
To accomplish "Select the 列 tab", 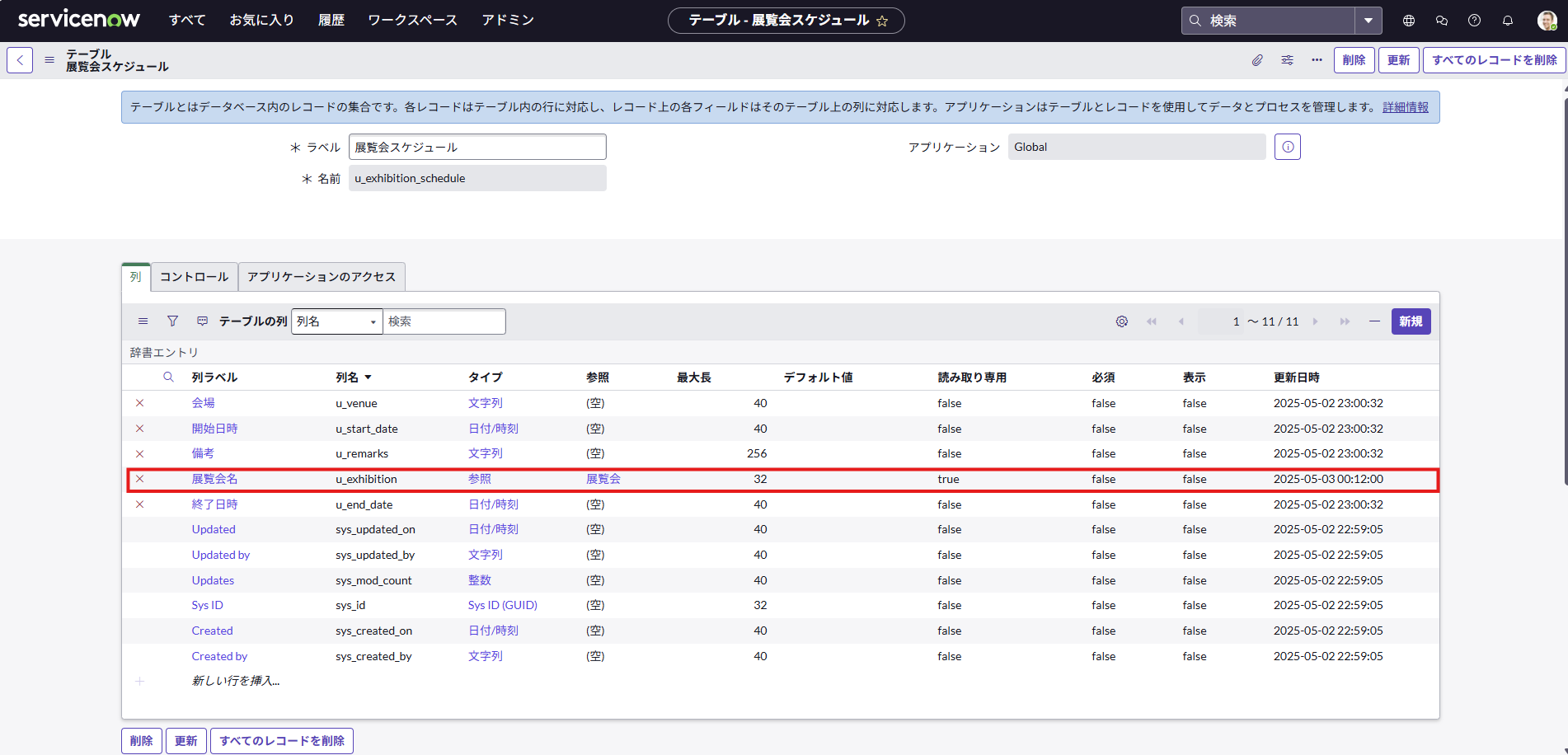I will [x=136, y=277].
